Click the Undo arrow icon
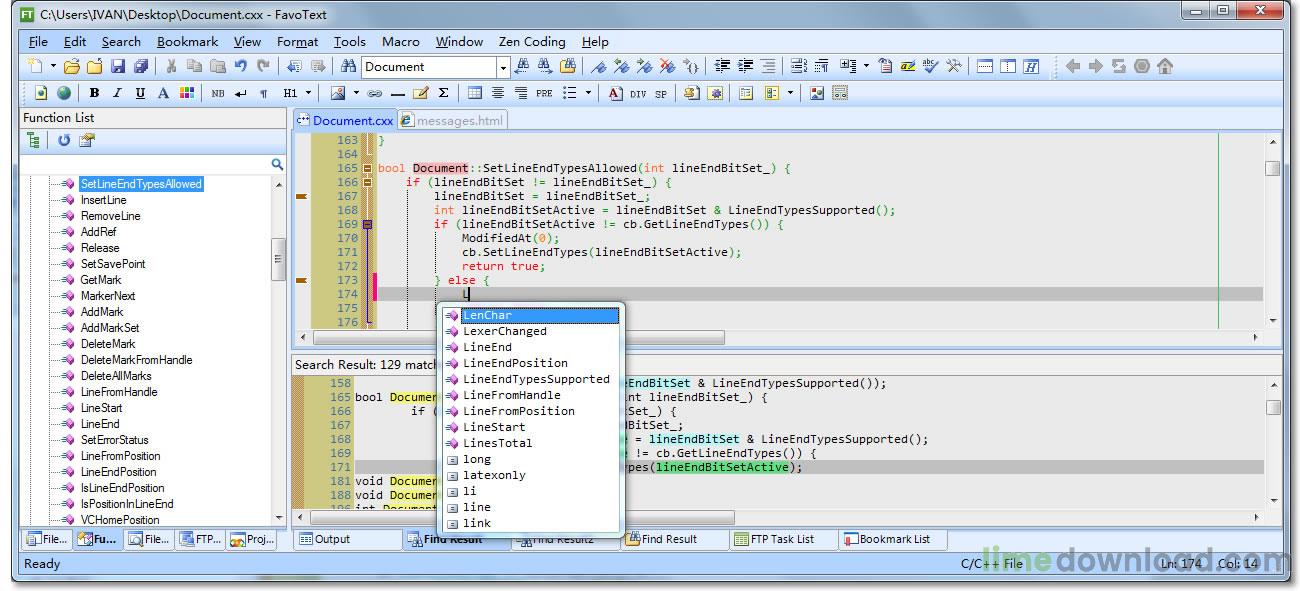Screen dimensions: 1300x591 click(240, 67)
